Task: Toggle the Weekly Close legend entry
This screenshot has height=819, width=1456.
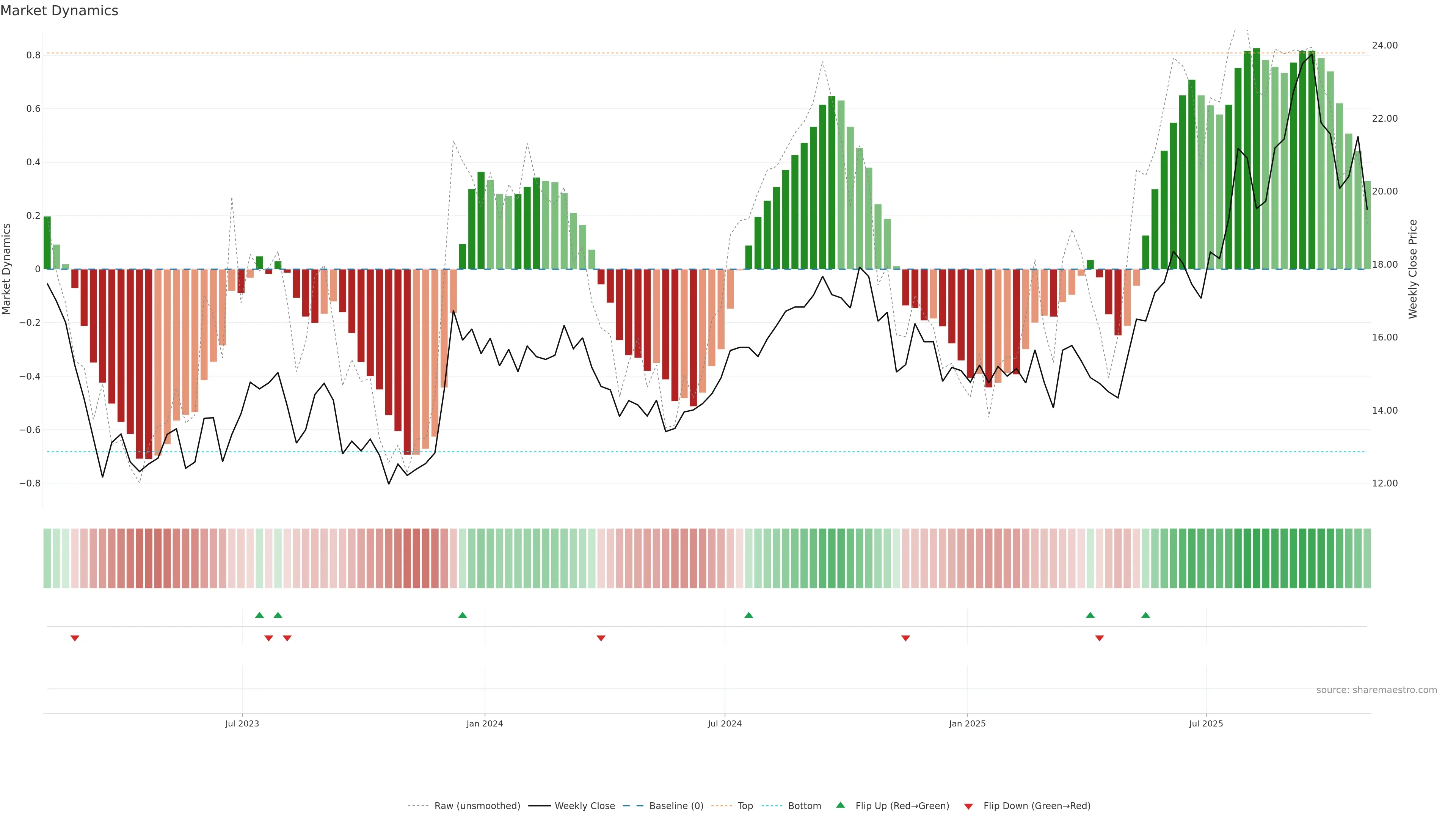Action: pos(584,806)
